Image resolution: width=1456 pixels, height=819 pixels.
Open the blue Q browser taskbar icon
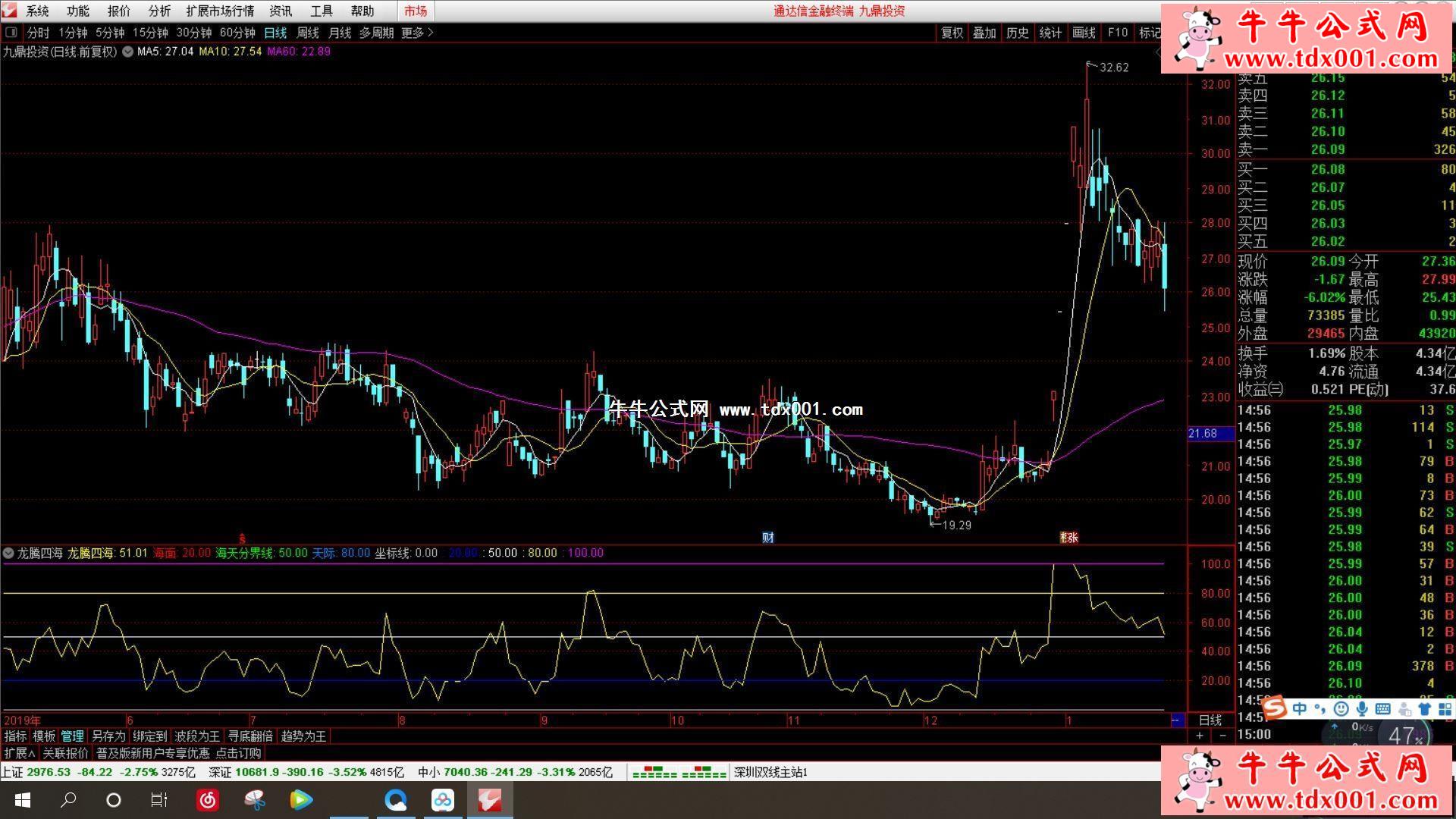click(x=396, y=800)
